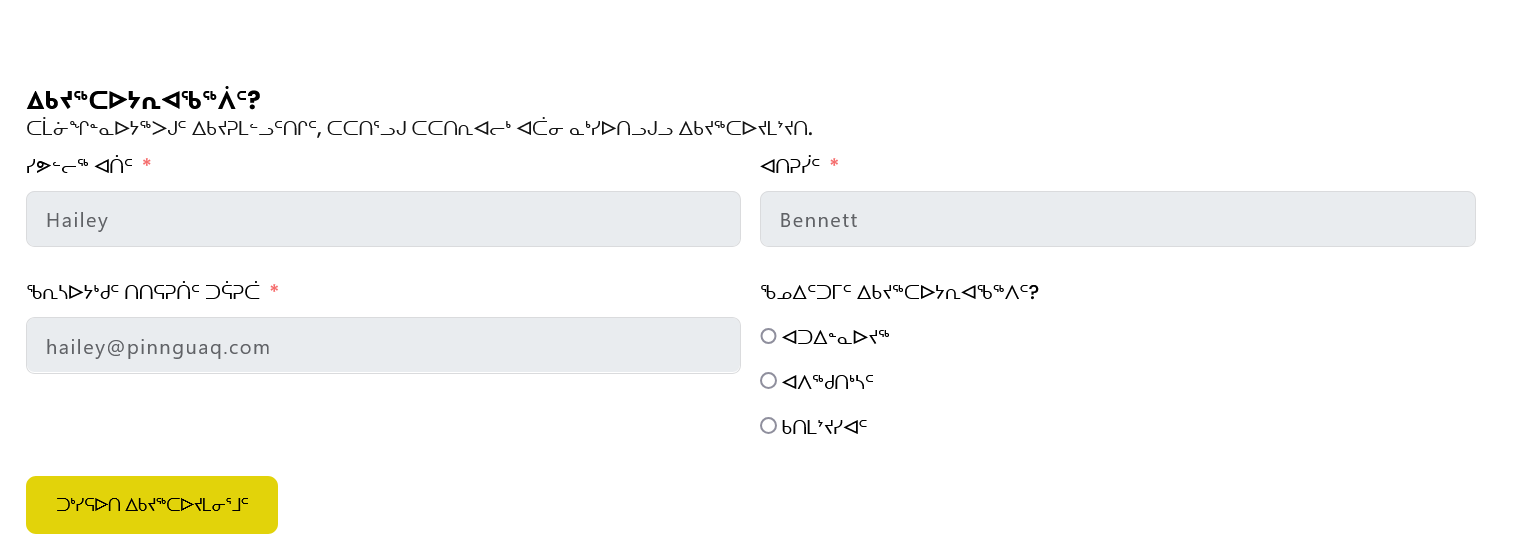Click red asterisk beside the last name label

tap(834, 164)
